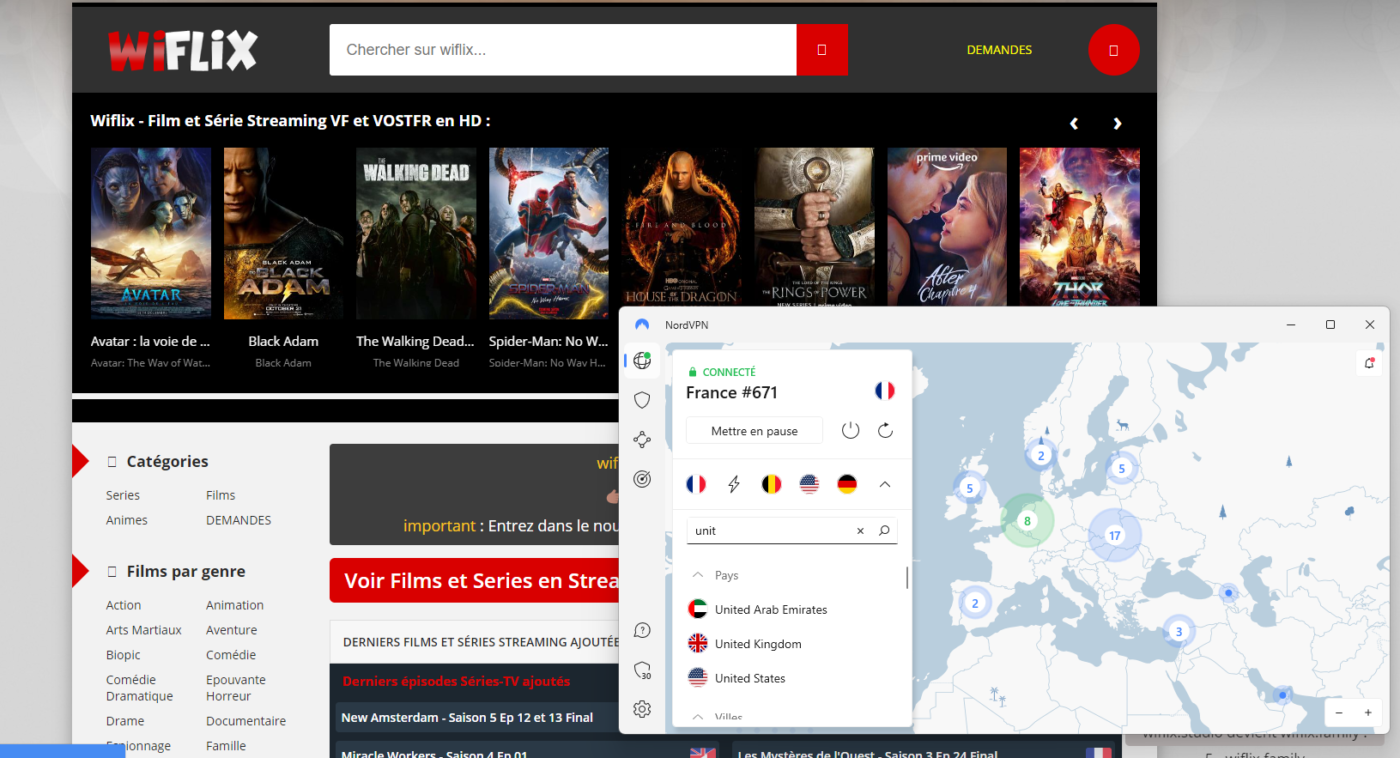Viewport: 1400px width, 758px height.
Task: Open After Chapitre 4 poster
Action: tap(947, 226)
